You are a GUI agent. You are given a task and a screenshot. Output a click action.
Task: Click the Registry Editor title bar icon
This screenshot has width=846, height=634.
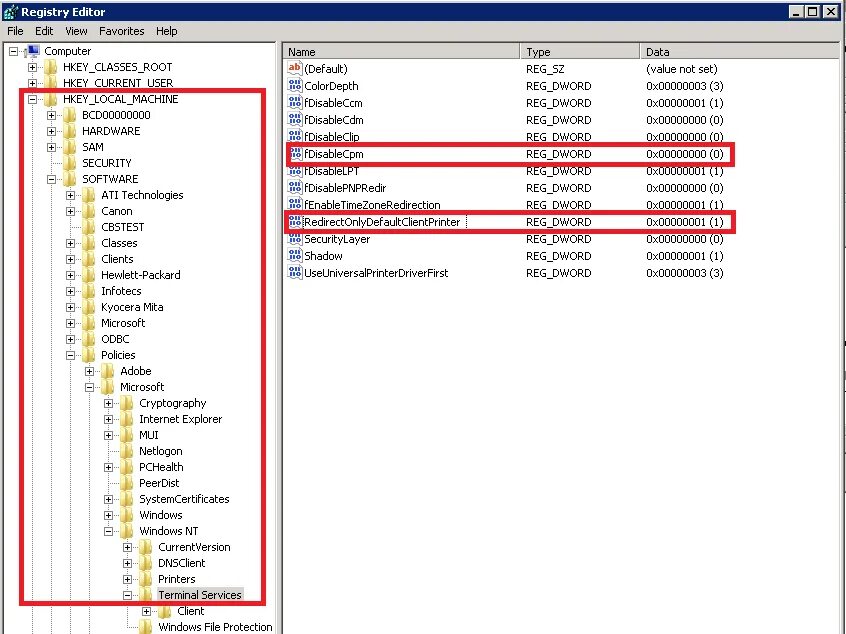(11, 12)
